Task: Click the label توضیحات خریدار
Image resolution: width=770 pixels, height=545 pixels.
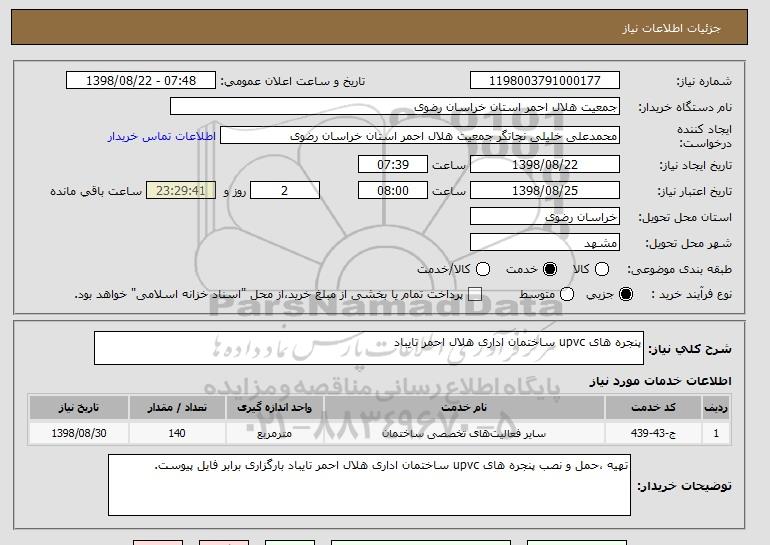Action: click(685, 486)
